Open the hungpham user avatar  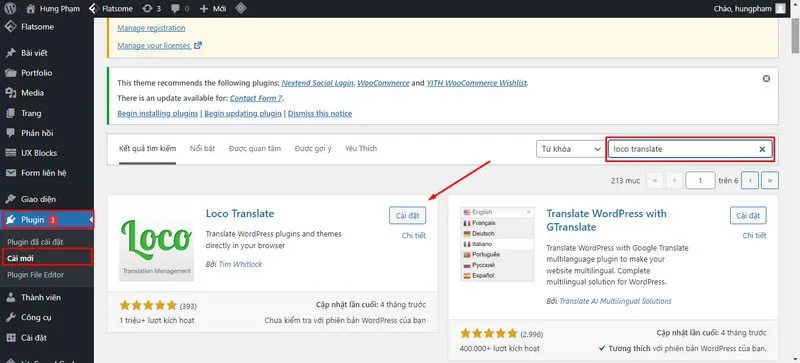(781, 8)
